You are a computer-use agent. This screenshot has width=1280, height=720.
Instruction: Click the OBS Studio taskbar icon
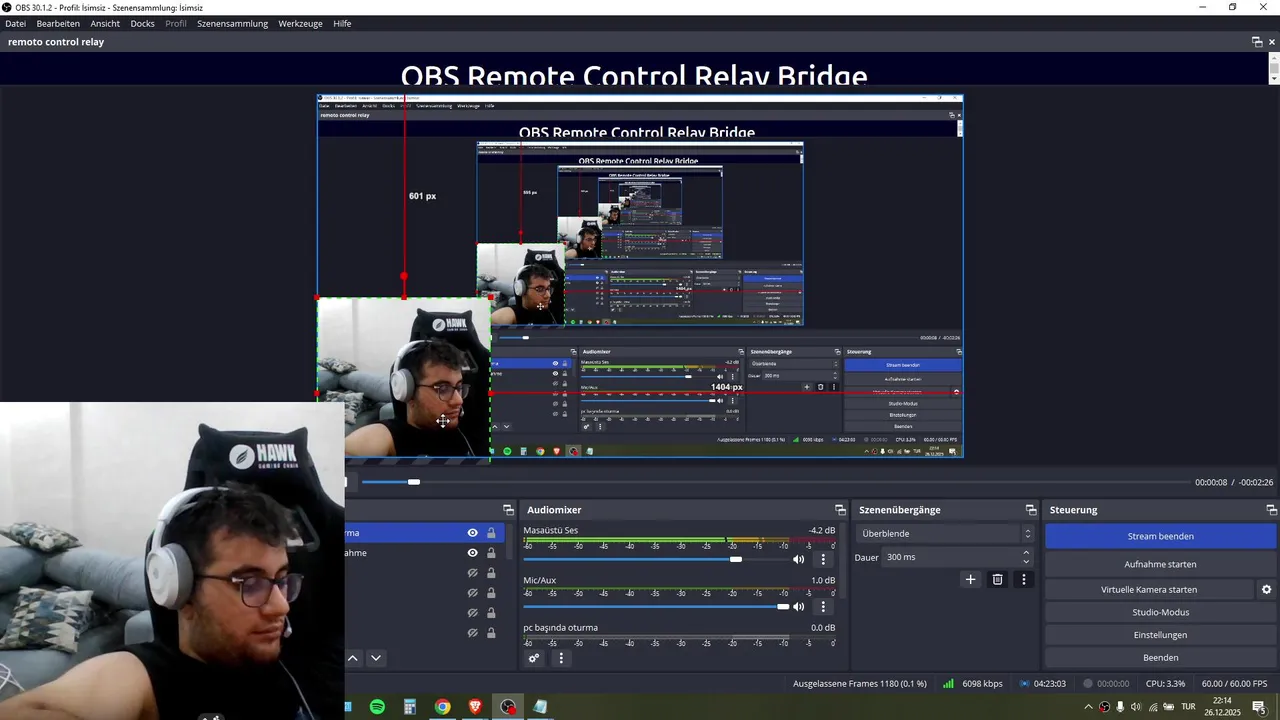[508, 707]
